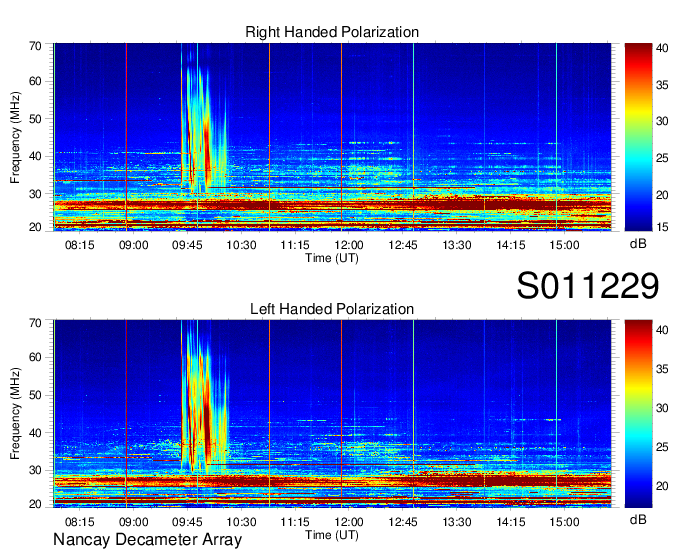Click the 12:00 tick under Right Handed plot
The height and width of the screenshot is (552, 680).
[349, 245]
